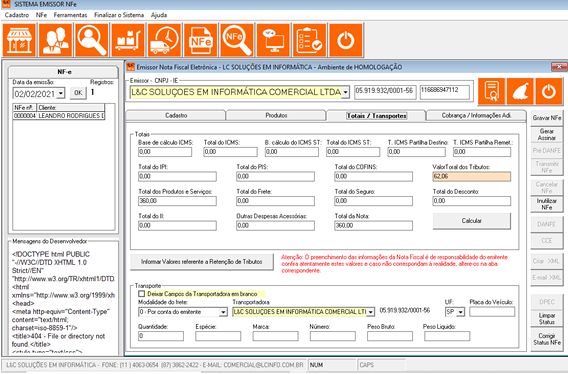Click Informar Valores referente a Retenção button

(202, 262)
